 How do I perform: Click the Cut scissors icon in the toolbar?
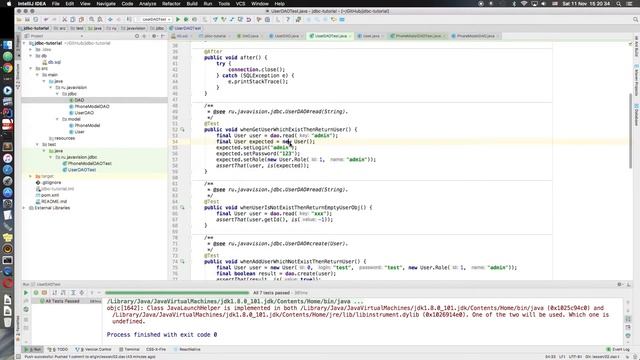(x=64, y=20)
